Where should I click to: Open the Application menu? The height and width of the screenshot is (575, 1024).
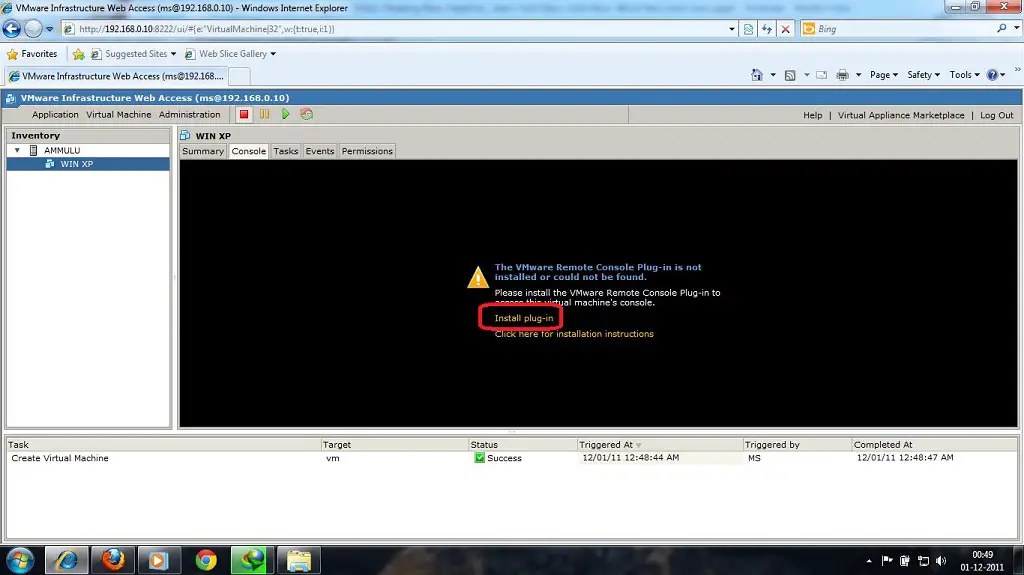55,114
